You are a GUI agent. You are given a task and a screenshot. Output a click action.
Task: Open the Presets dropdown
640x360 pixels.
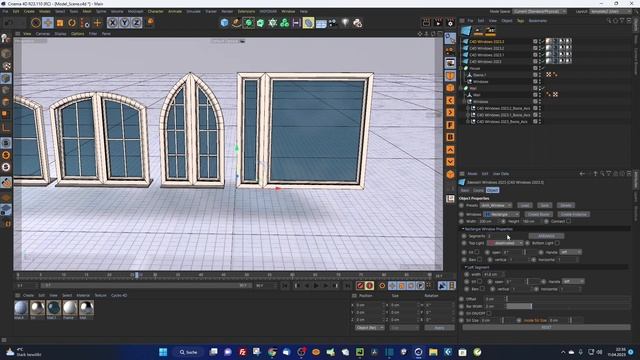click(x=496, y=205)
